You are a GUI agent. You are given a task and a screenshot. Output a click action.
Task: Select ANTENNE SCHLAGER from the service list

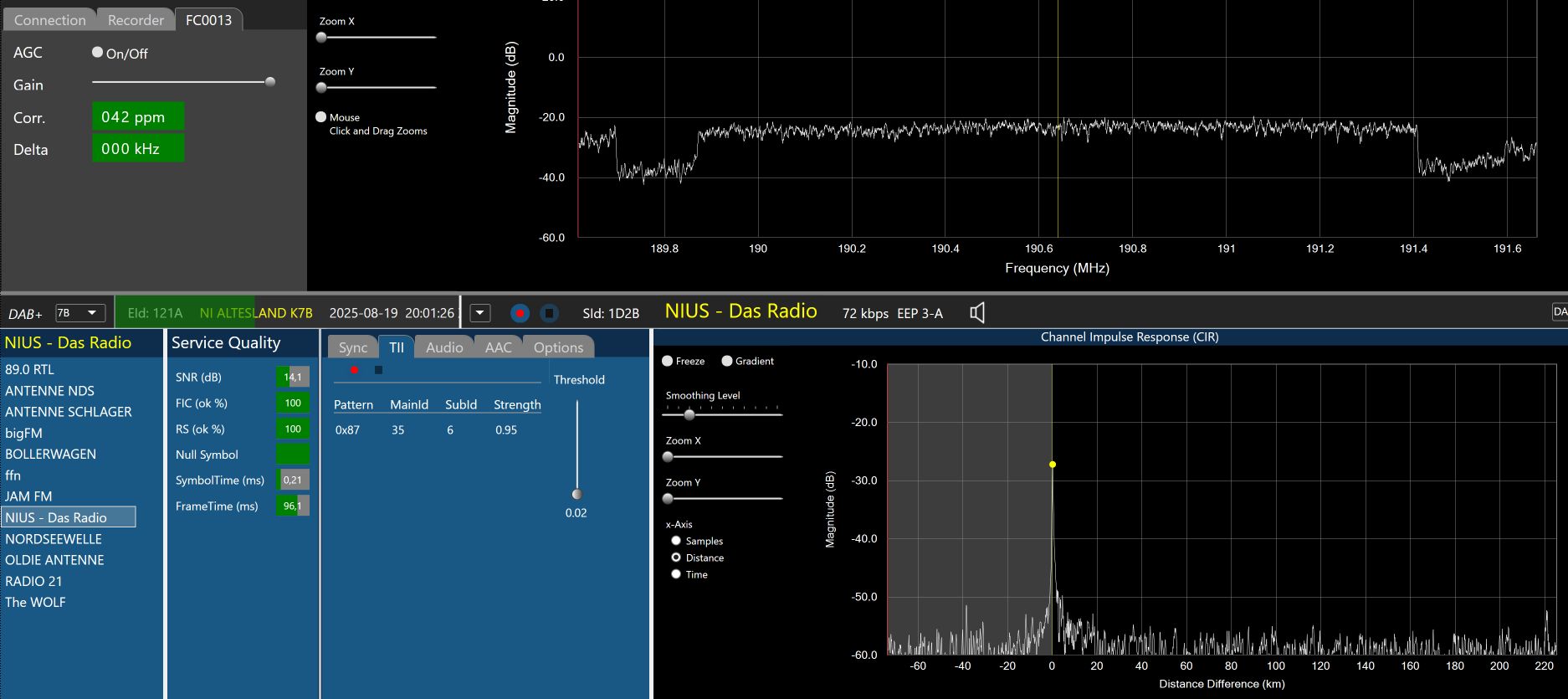tap(69, 412)
